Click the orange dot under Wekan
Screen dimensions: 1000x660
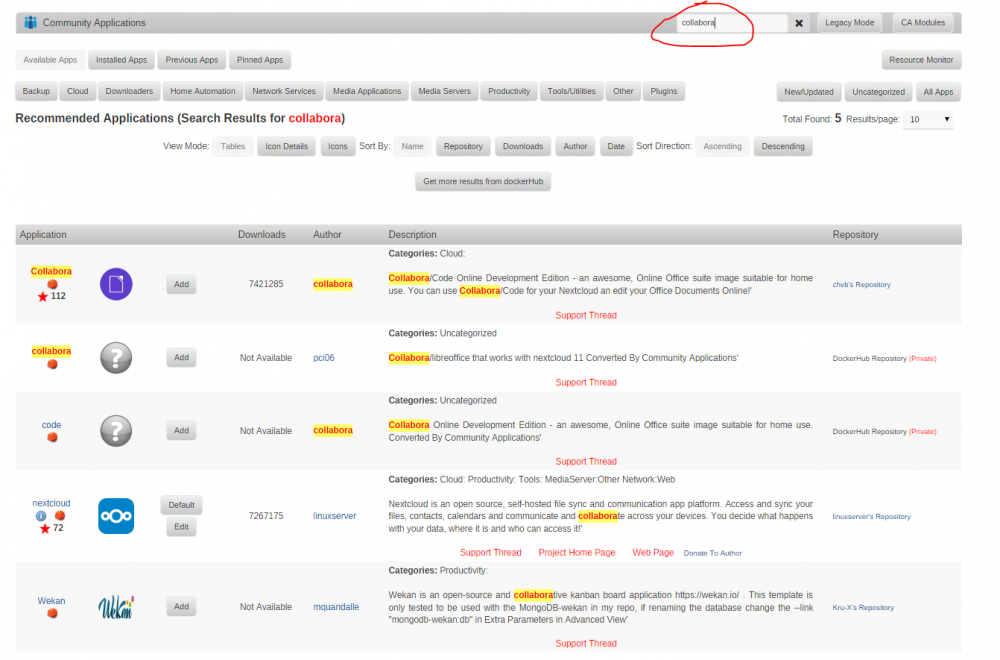tap(52, 613)
